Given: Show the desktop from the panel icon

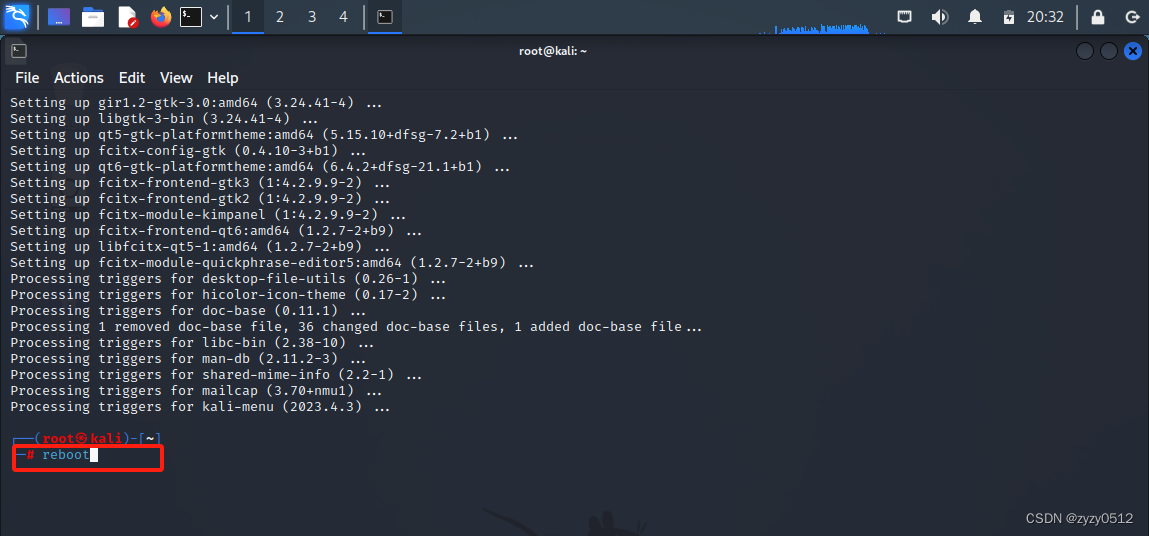Looking at the screenshot, I should click(59, 16).
